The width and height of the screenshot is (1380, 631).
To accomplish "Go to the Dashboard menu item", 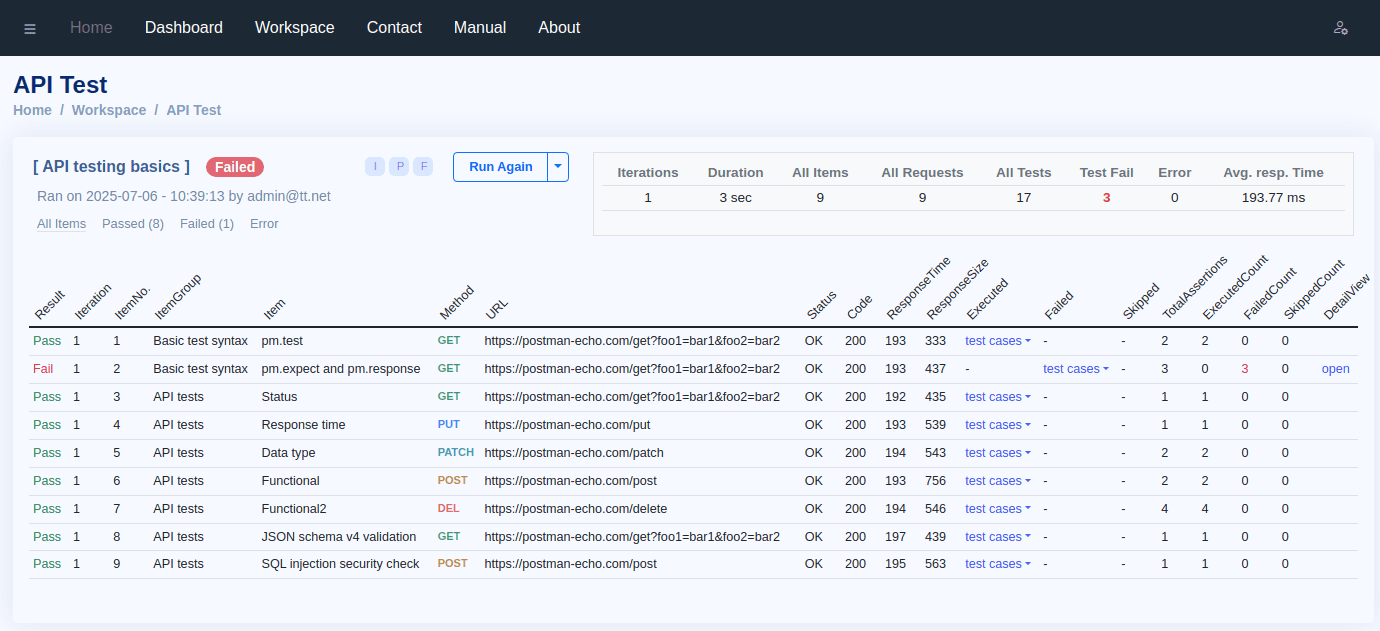I will (x=184, y=28).
